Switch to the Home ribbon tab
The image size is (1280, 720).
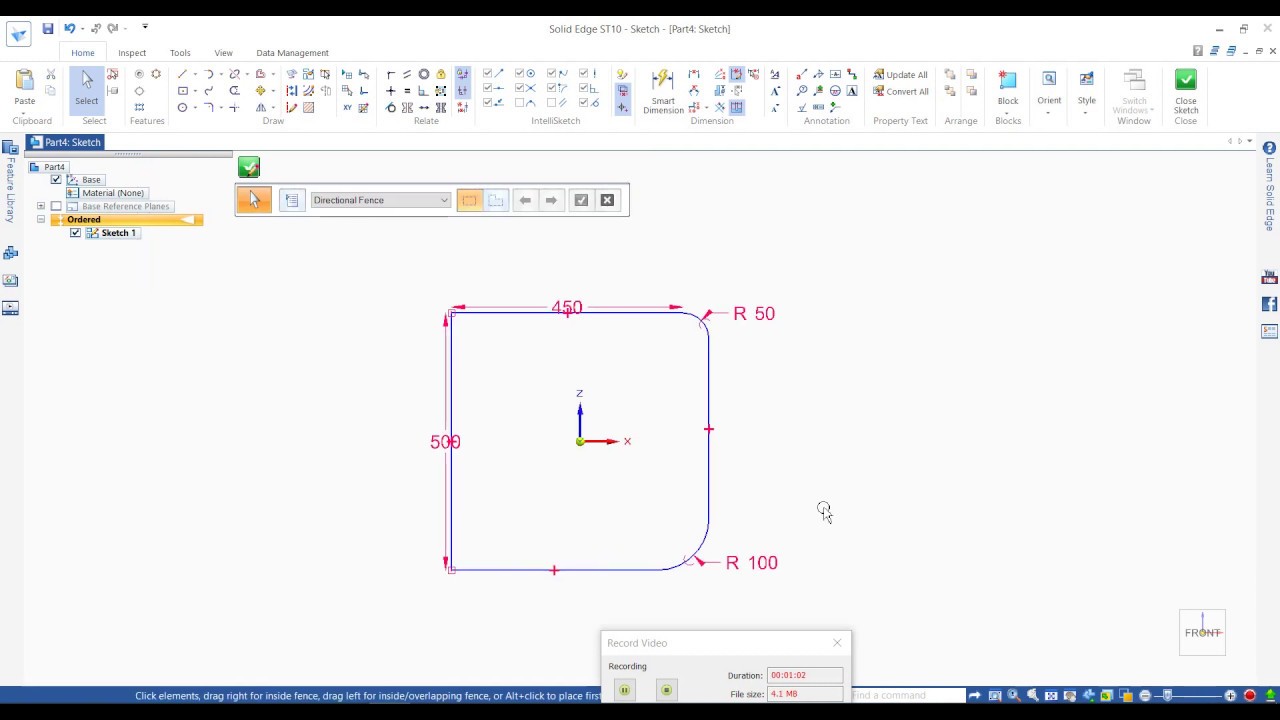click(x=83, y=53)
